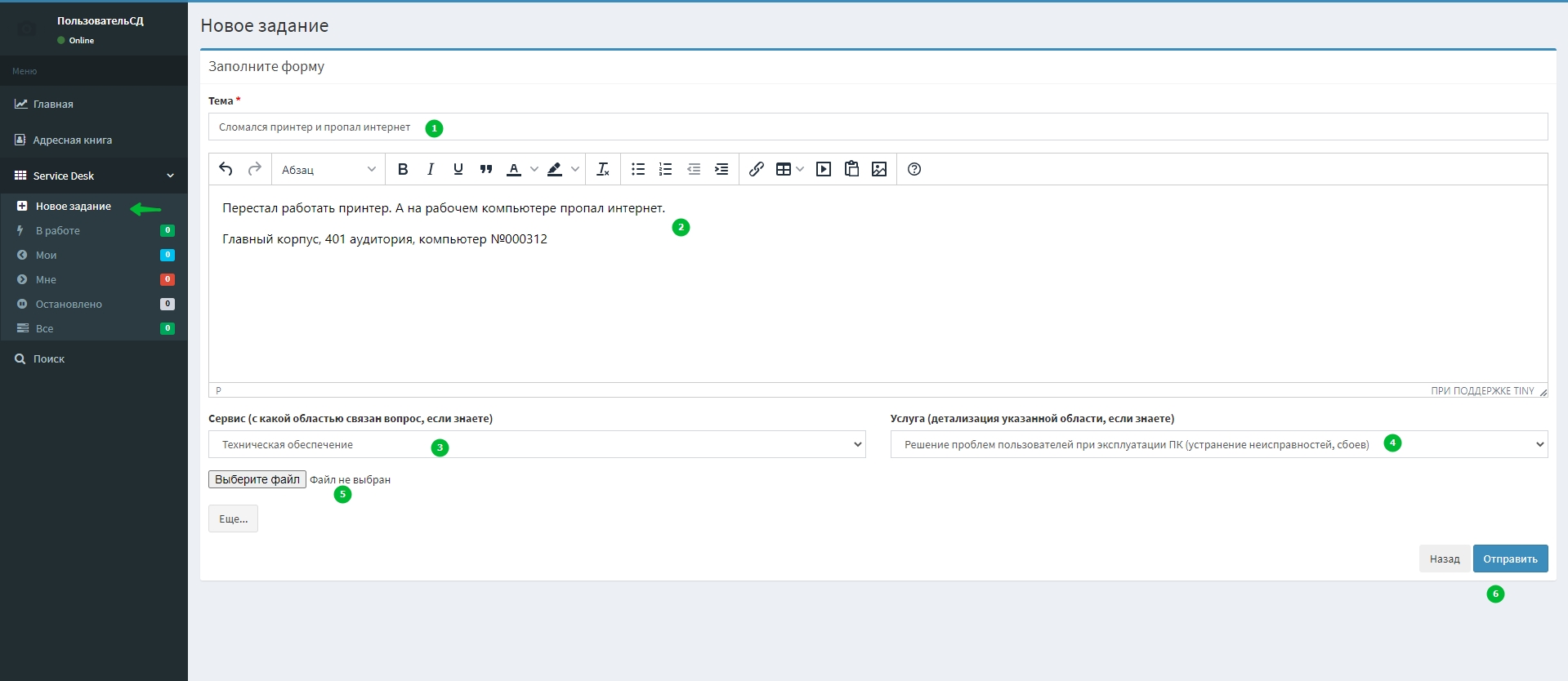The height and width of the screenshot is (681, 1568).
Task: Click the insert link icon
Action: click(x=757, y=169)
